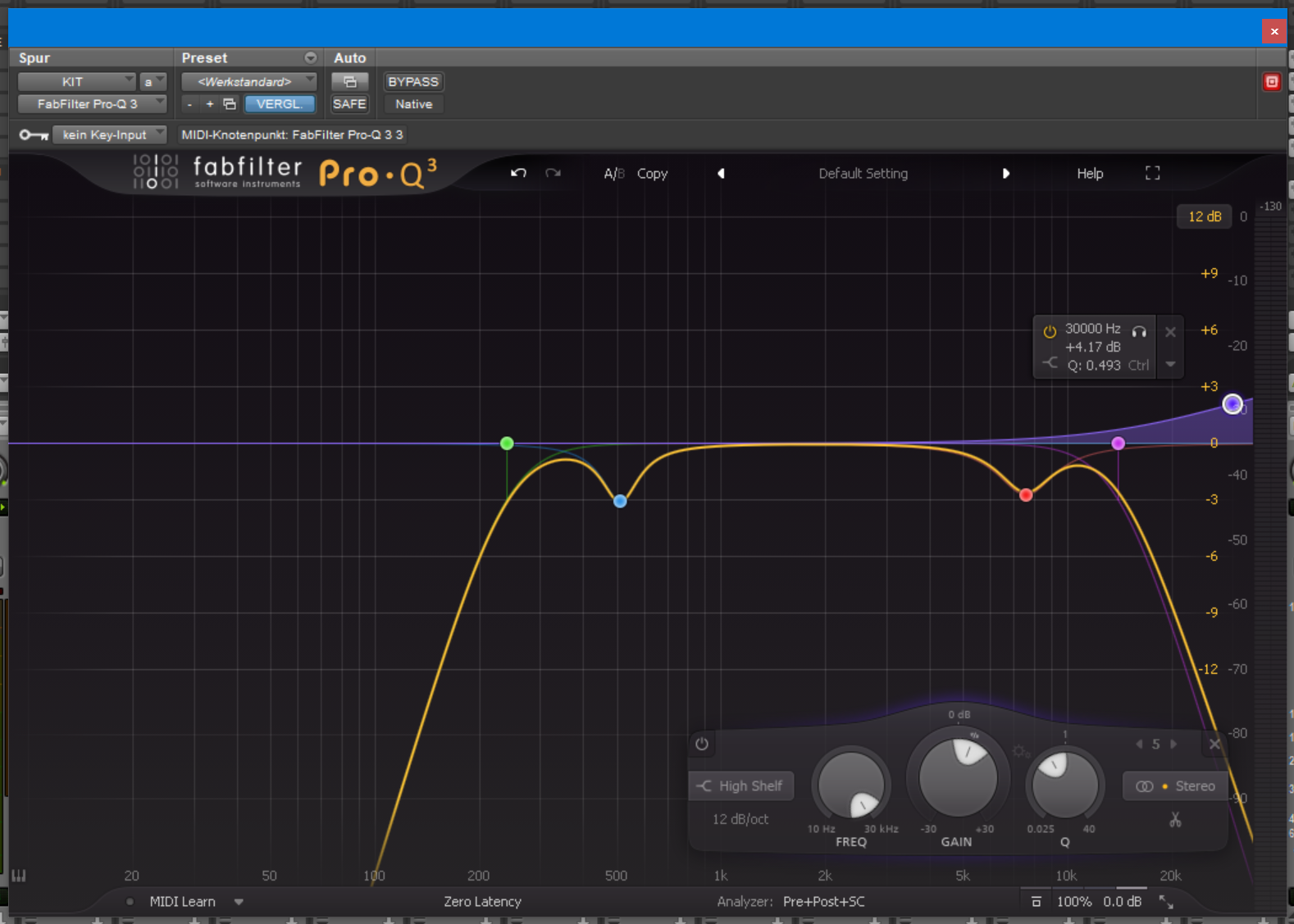Toggle the band power button in control panel
The image size is (1294, 924).
[x=702, y=744]
